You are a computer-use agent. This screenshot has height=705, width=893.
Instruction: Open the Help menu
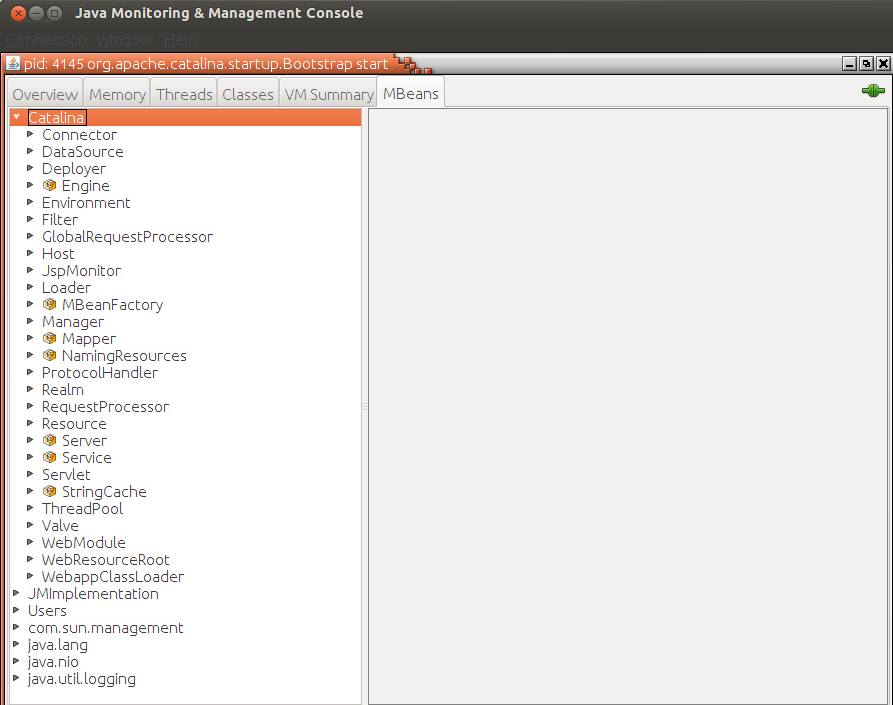point(180,40)
